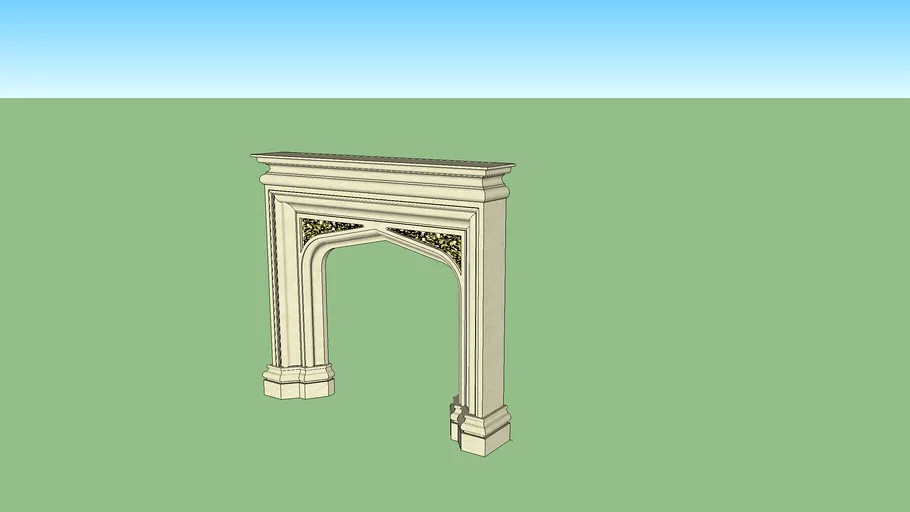Click inside the fireplace arch opening
The width and height of the screenshot is (910, 512).
pos(390,320)
